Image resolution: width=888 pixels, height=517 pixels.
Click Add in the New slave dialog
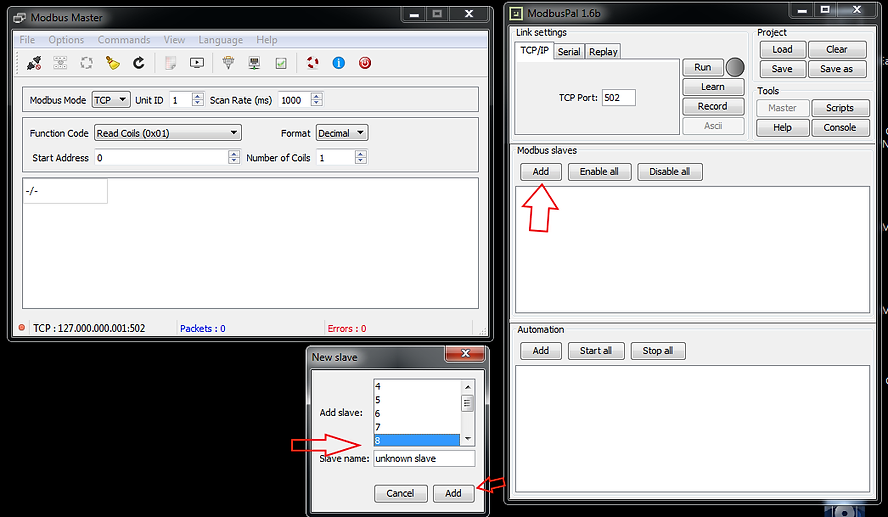[453, 493]
